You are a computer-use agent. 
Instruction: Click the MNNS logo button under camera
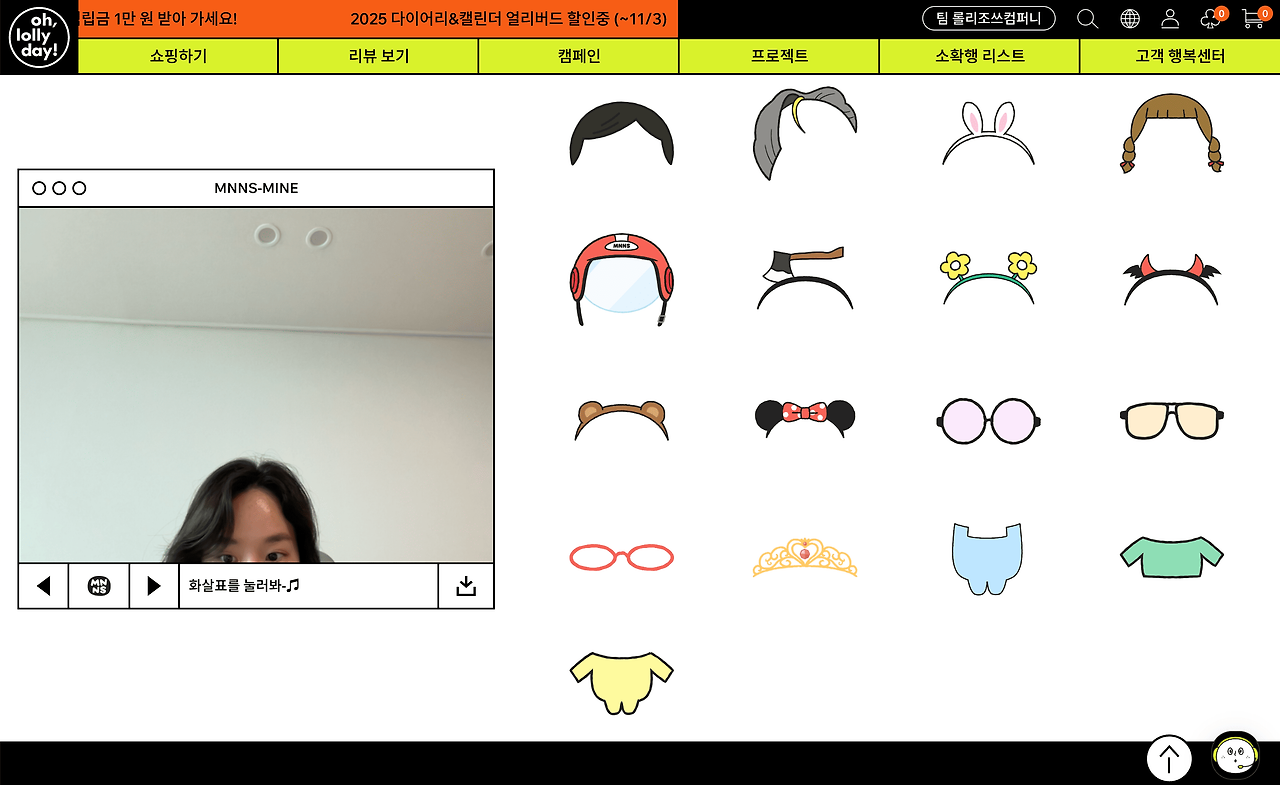(99, 586)
